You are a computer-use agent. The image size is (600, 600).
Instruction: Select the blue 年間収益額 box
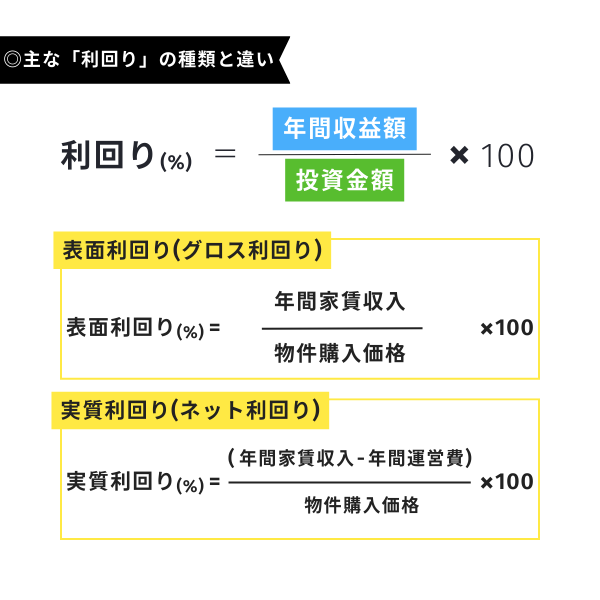344,129
